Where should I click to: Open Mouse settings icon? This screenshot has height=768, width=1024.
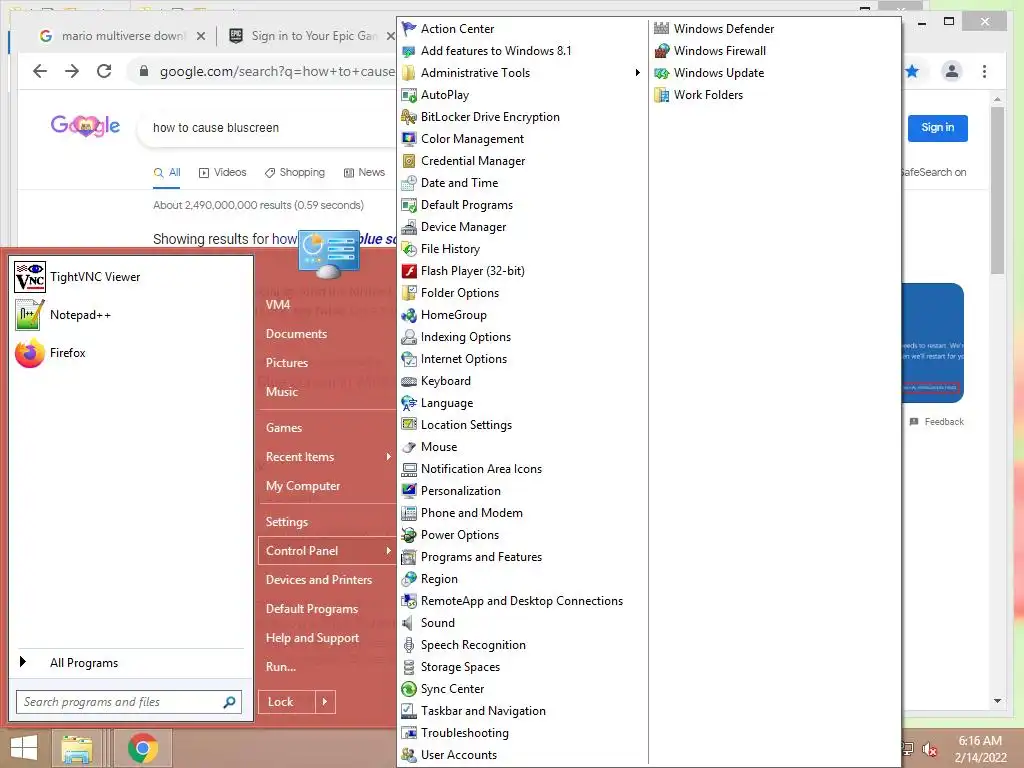click(409, 447)
